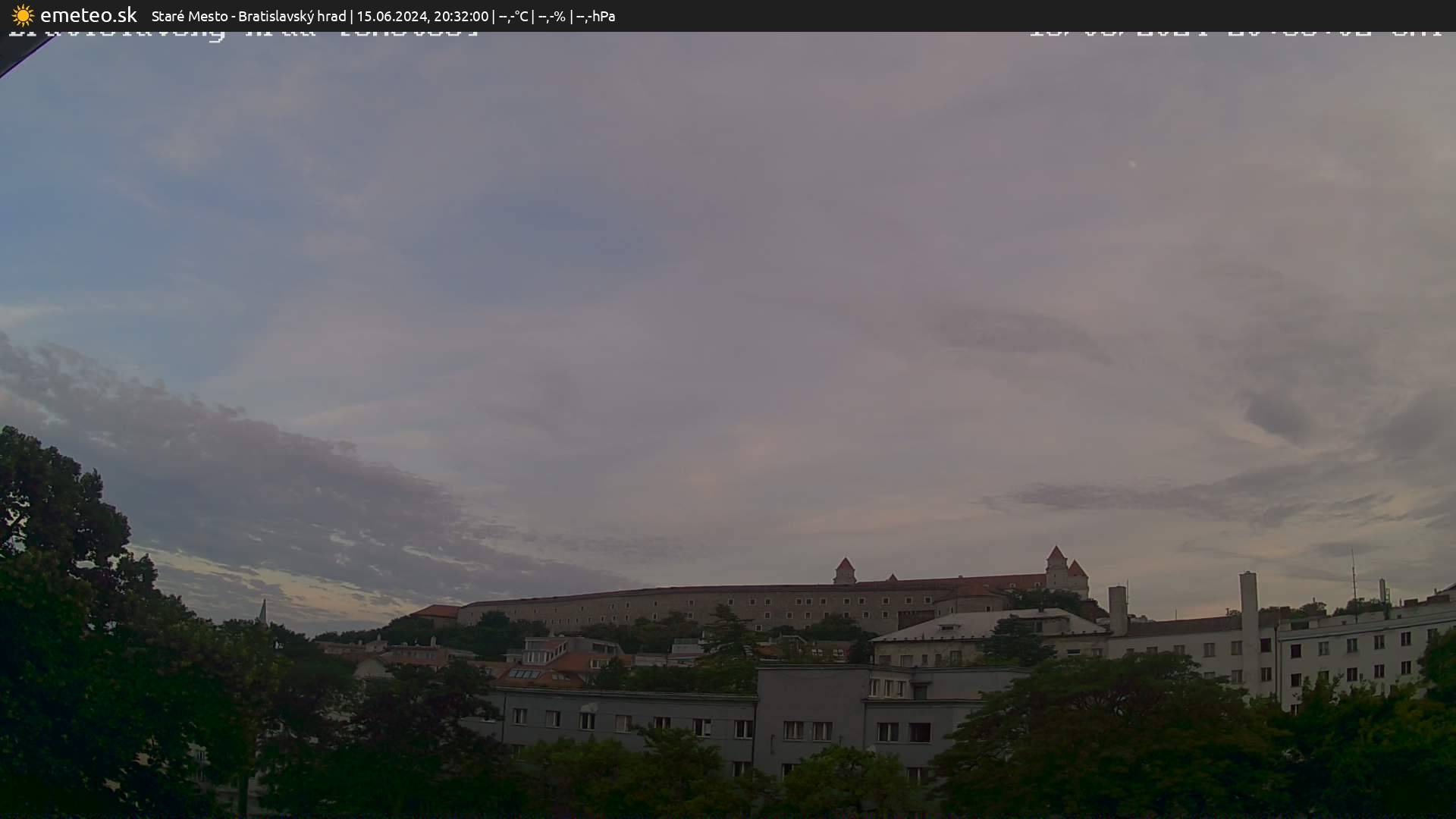1456x819 pixels.
Task: Click the 20:32:00 time in header
Action: click(x=461, y=16)
